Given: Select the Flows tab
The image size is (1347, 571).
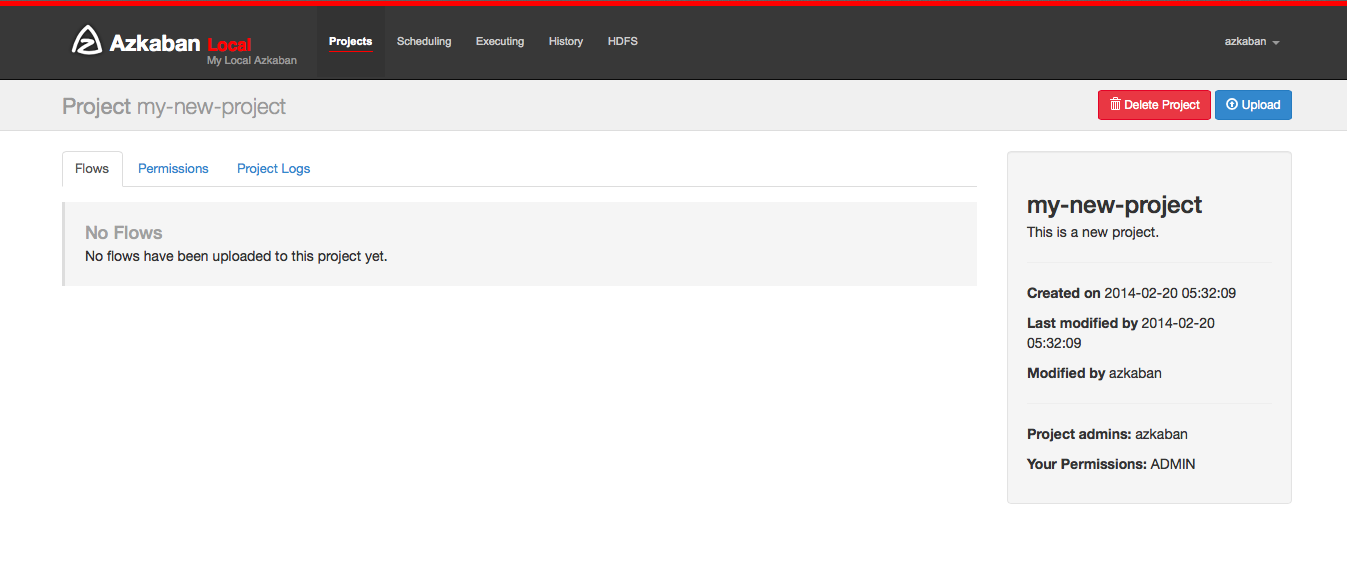Looking at the screenshot, I should pos(92,169).
